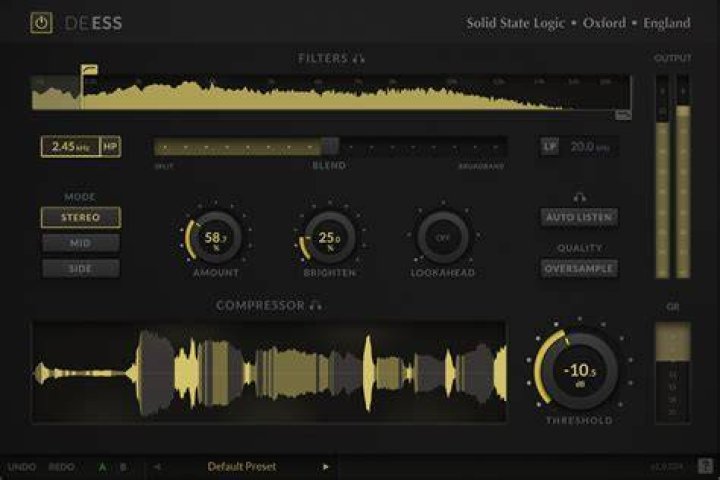Click the LOOKAHEAD knob set to OFF
Image resolution: width=720 pixels, height=480 pixels.
pos(443,237)
